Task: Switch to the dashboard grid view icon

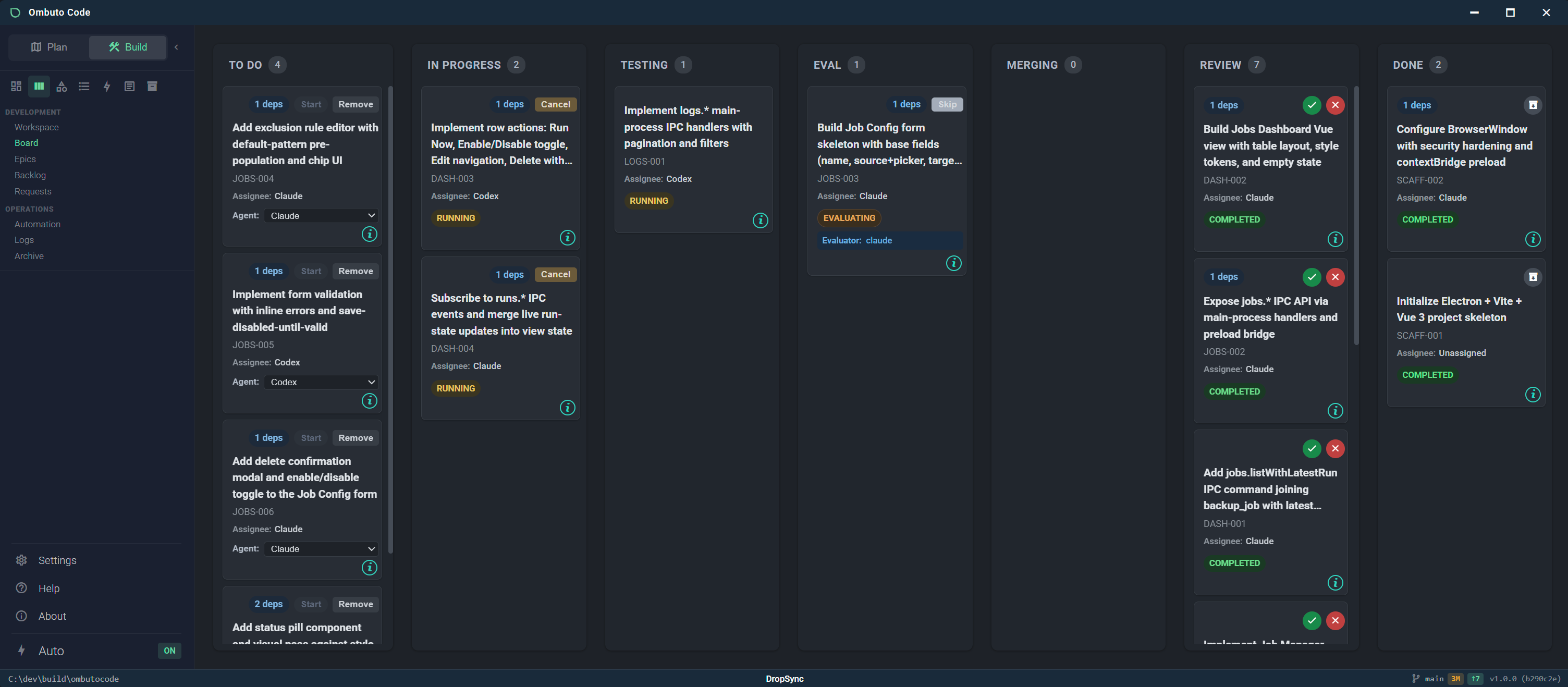Action: (x=16, y=86)
